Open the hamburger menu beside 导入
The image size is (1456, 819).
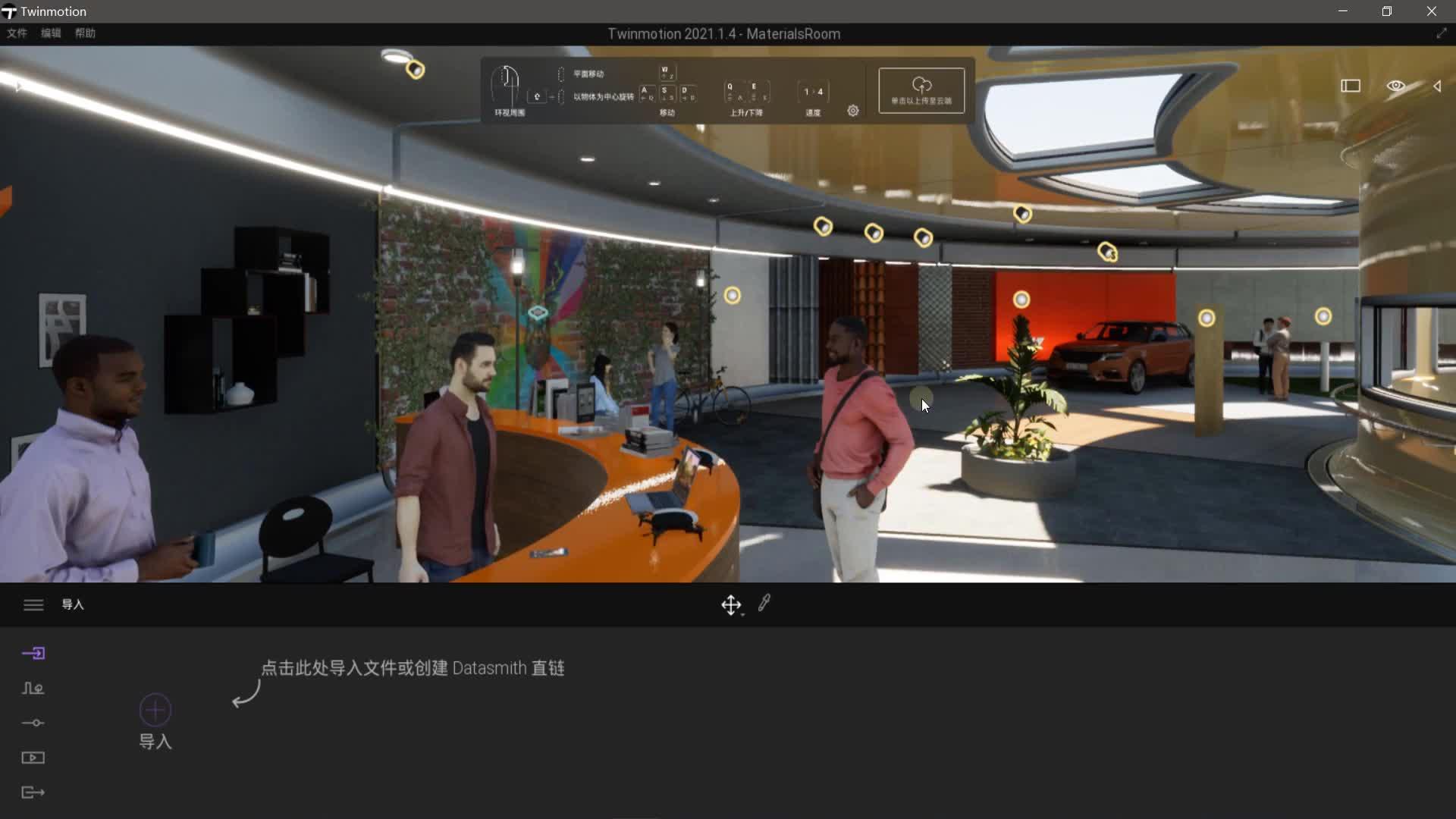33,604
